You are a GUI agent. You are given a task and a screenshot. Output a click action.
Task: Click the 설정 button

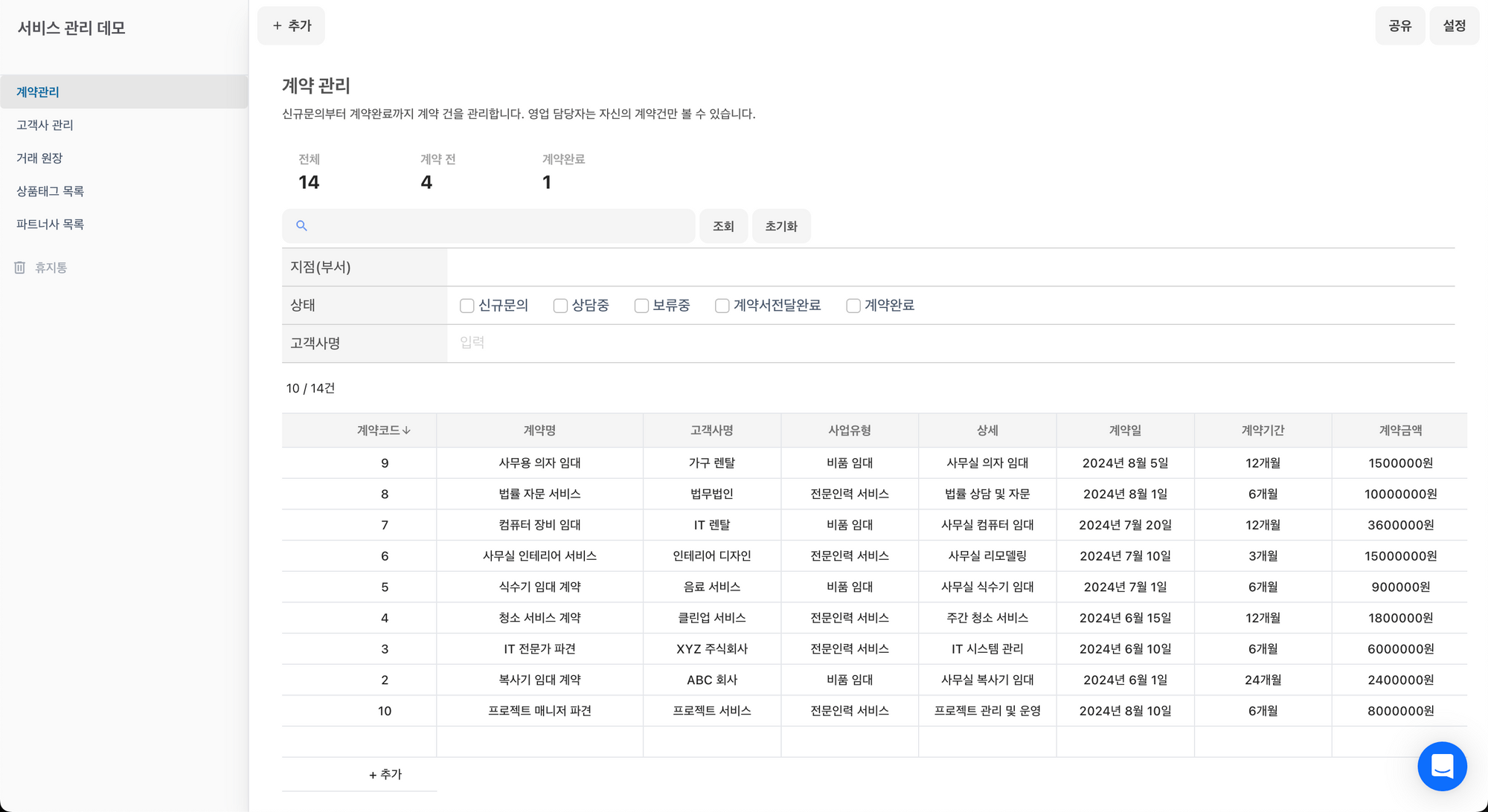click(x=1454, y=26)
